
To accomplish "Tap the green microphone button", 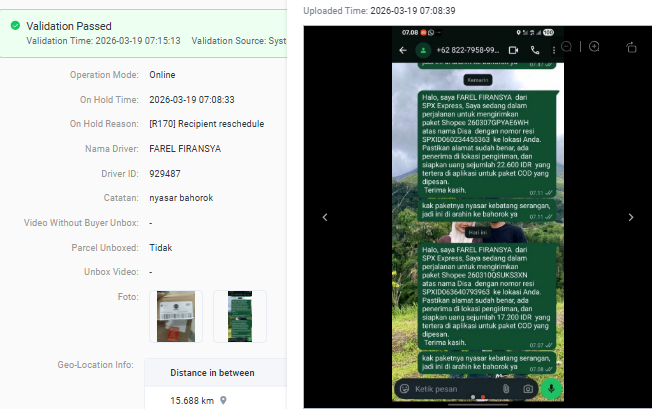I will (x=551, y=388).
